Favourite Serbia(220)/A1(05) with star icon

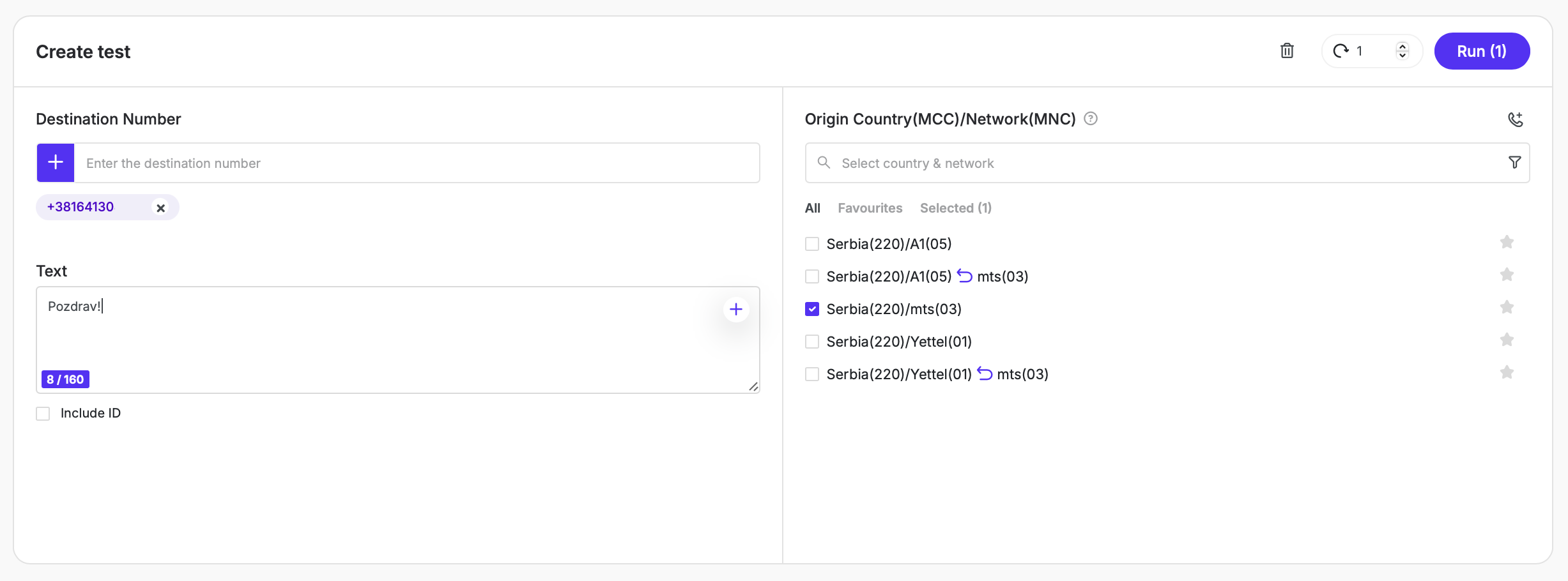(1506, 243)
